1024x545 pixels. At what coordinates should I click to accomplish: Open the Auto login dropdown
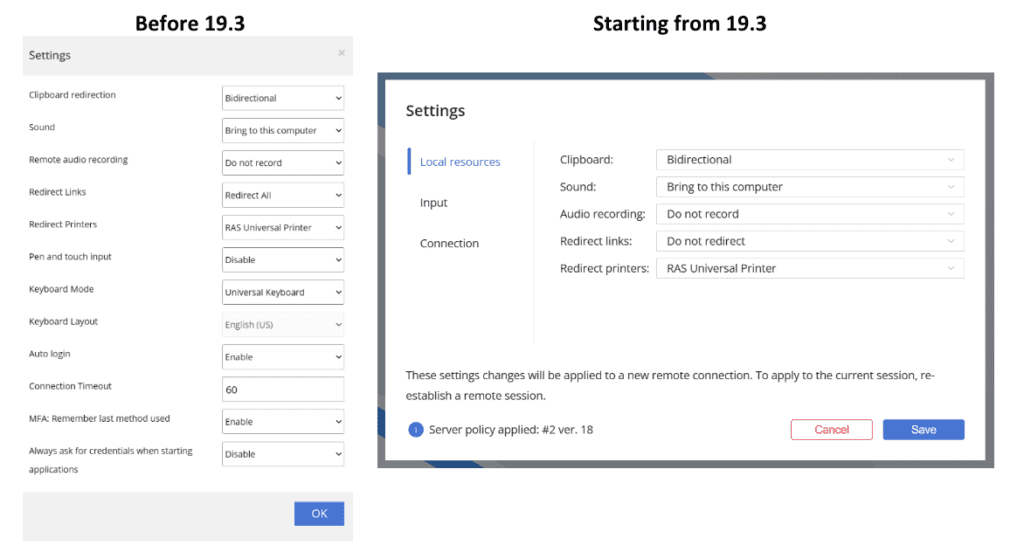[283, 357]
